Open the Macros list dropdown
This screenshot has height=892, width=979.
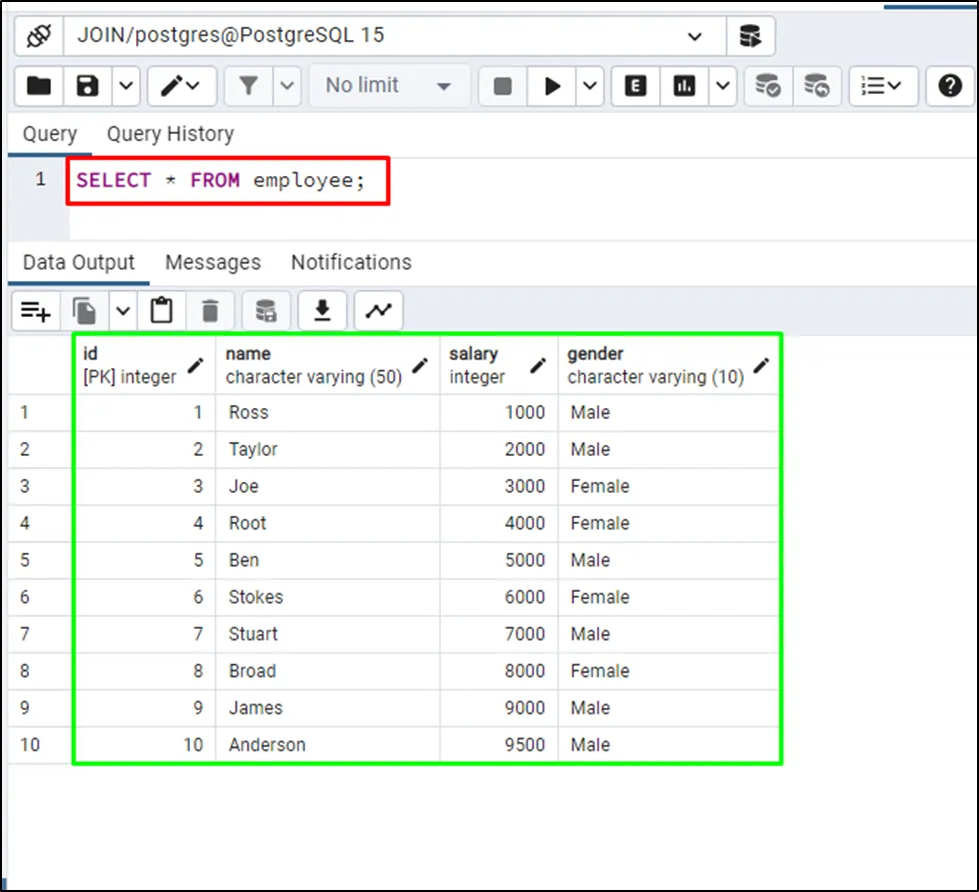(x=882, y=86)
